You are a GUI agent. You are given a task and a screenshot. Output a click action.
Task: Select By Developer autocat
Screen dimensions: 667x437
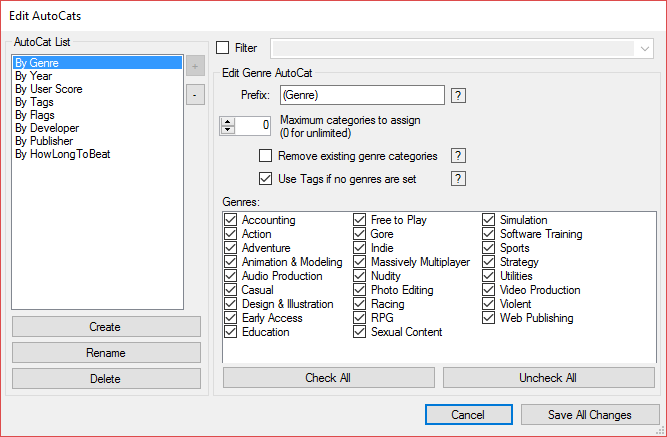[x=97, y=128]
